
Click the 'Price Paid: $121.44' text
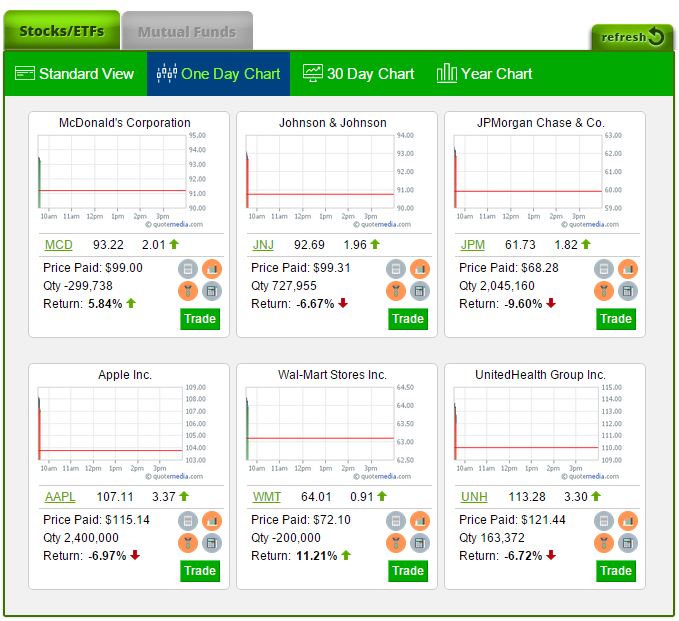(x=512, y=520)
